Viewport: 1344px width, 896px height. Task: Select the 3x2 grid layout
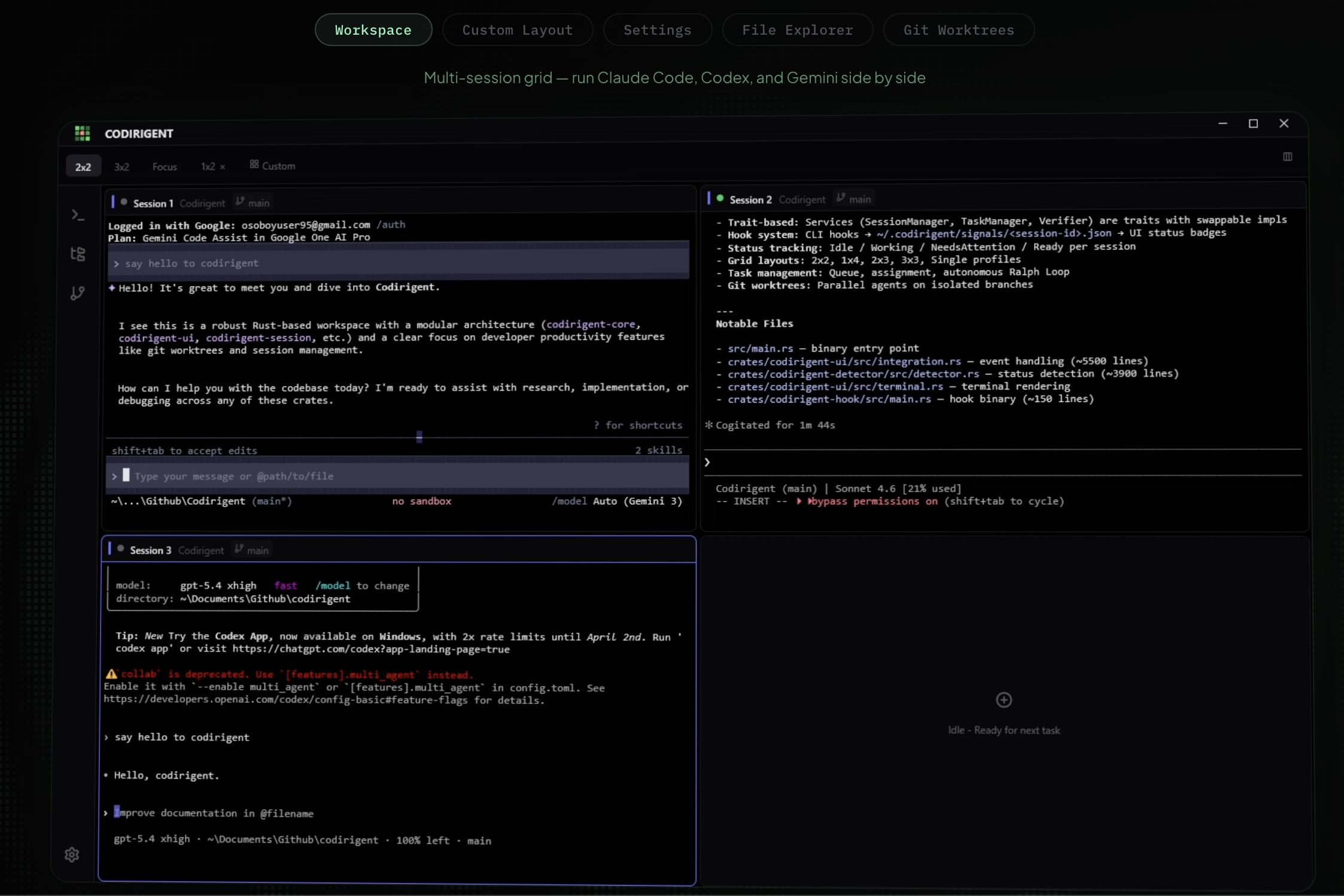(121, 166)
